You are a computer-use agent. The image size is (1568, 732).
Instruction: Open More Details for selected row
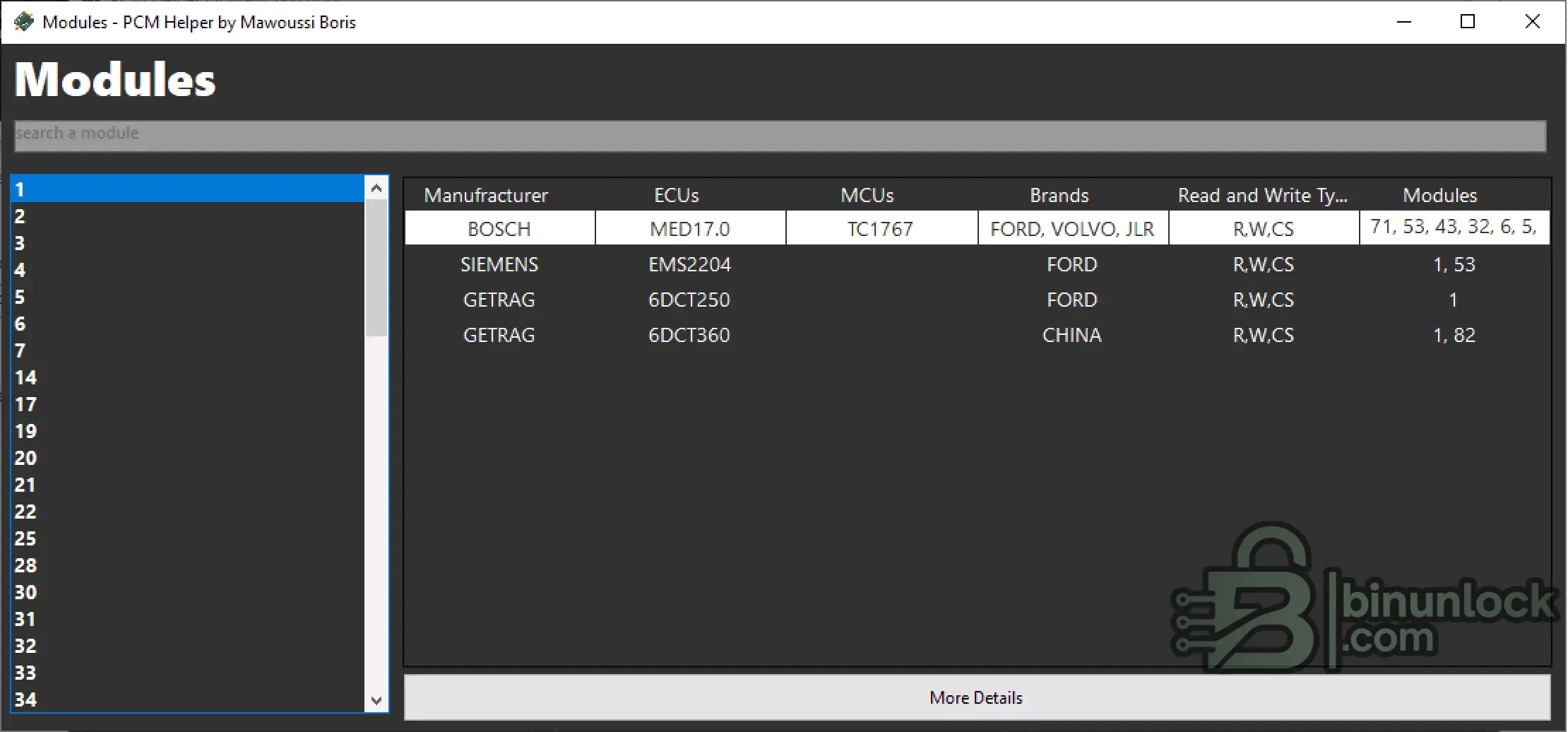tap(977, 697)
